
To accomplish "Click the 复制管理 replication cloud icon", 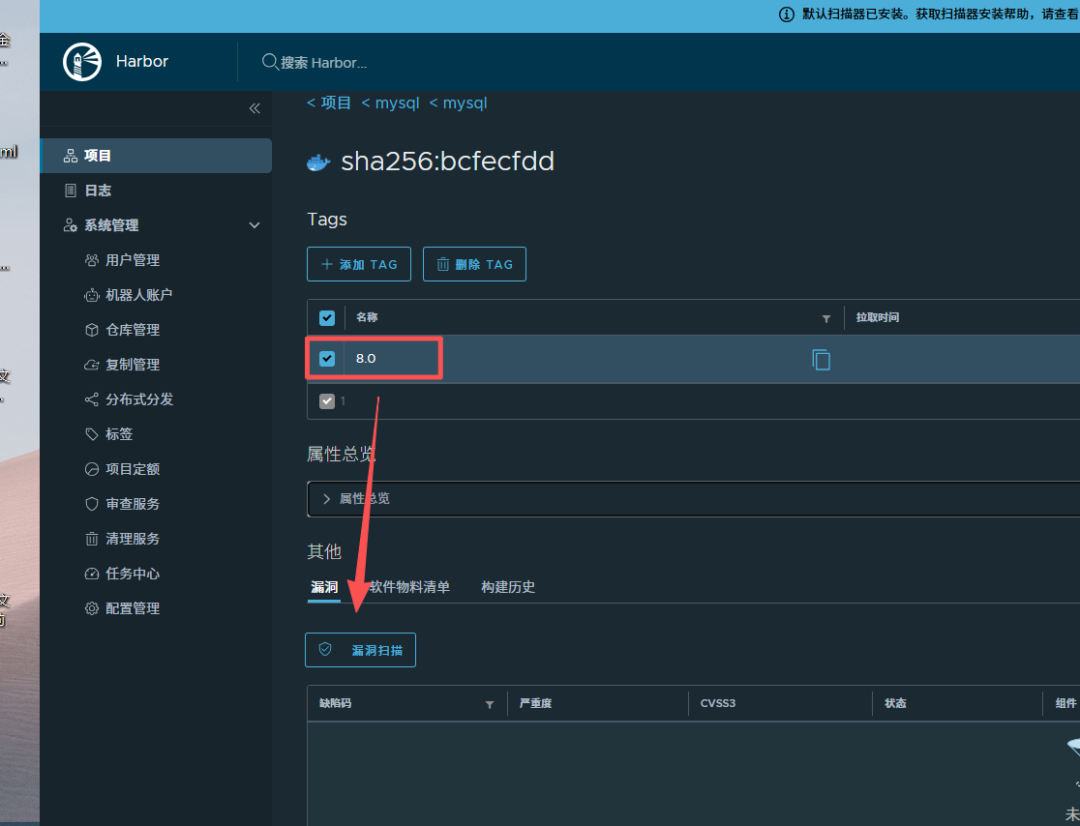I will click(92, 364).
